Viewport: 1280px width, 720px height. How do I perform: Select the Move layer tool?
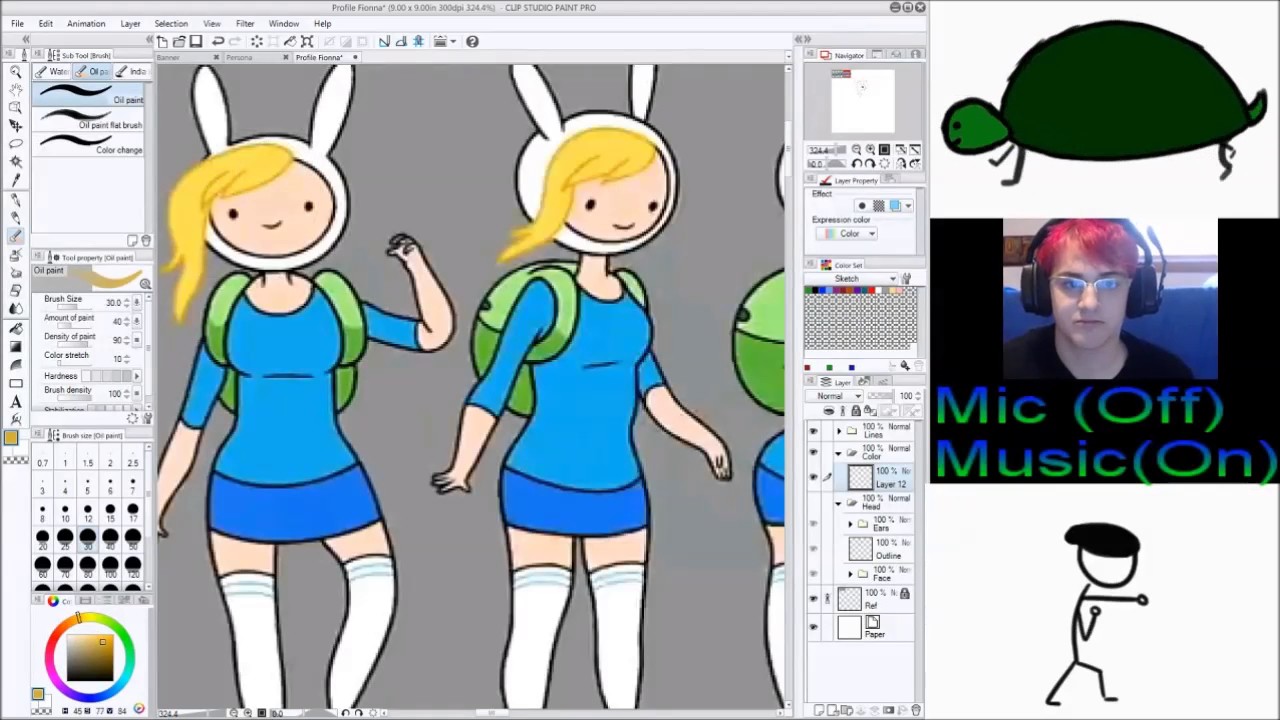pos(15,125)
